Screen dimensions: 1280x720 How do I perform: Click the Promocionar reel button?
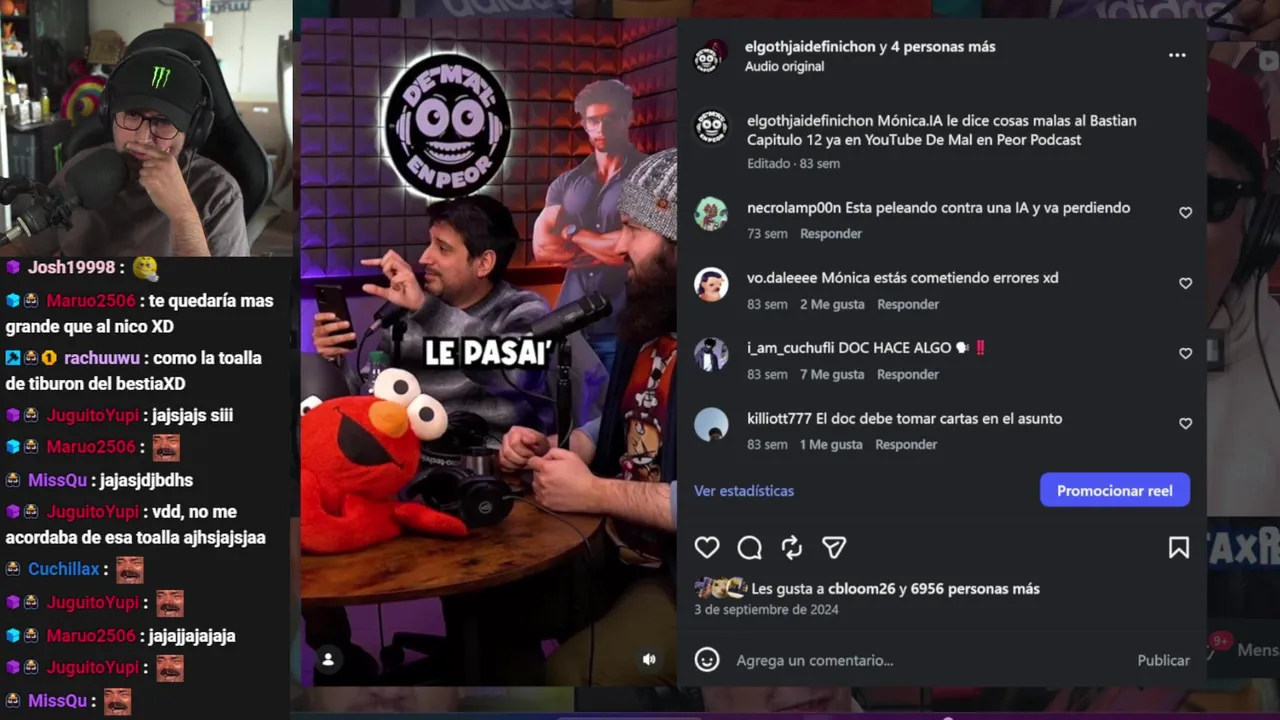pyautogui.click(x=1115, y=490)
